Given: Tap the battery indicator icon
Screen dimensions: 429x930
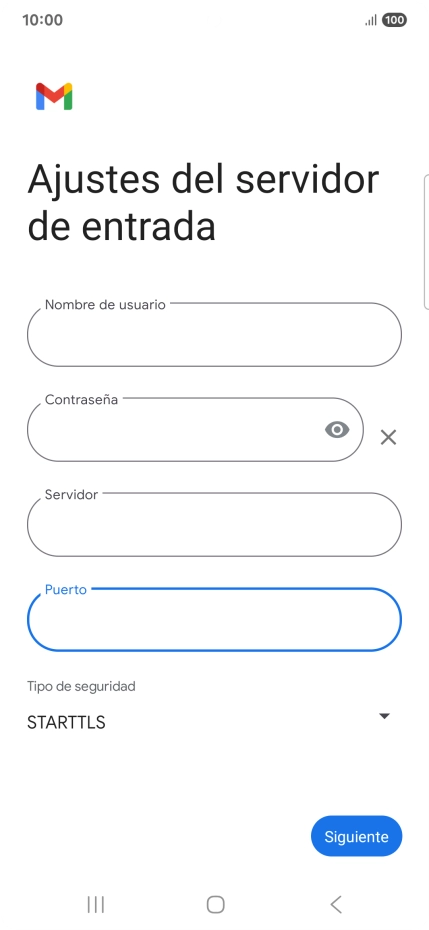Looking at the screenshot, I should point(394,20).
